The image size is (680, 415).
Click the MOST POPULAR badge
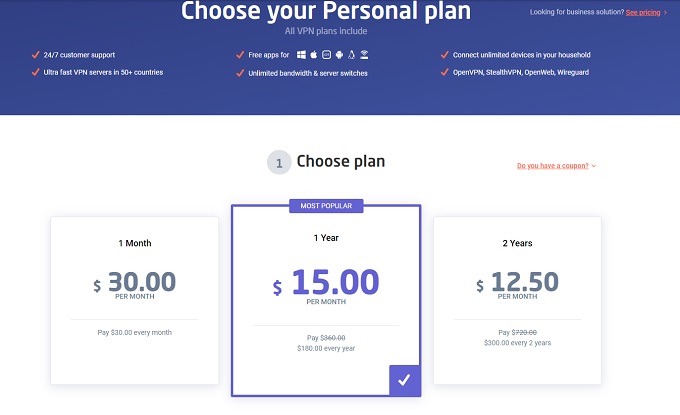coord(326,206)
